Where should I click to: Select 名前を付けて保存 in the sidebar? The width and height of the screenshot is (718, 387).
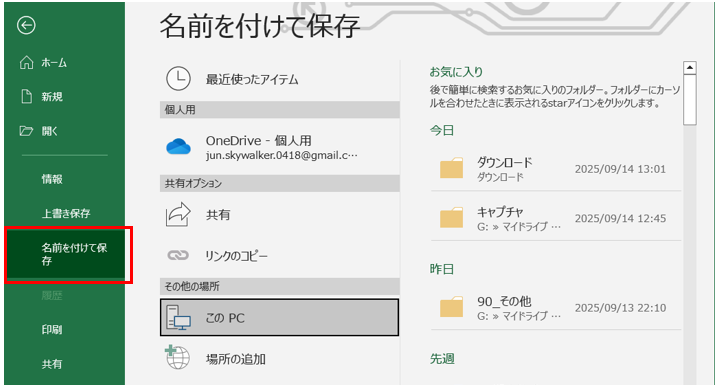(x=65, y=254)
